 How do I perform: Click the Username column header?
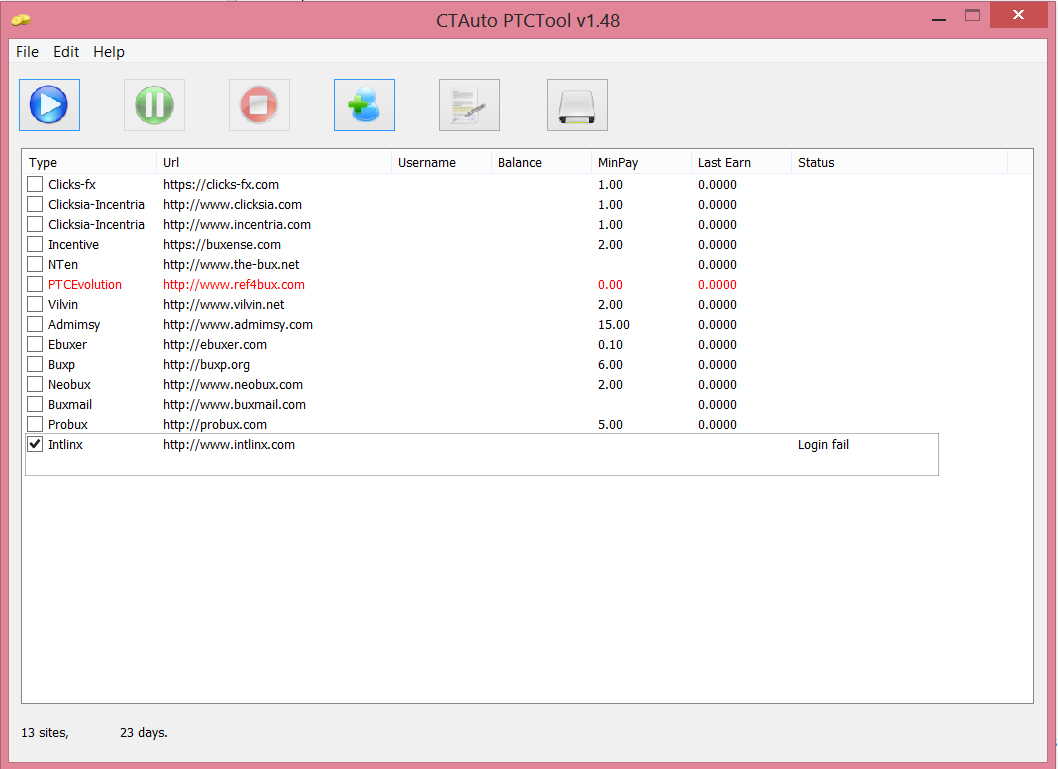coord(441,163)
